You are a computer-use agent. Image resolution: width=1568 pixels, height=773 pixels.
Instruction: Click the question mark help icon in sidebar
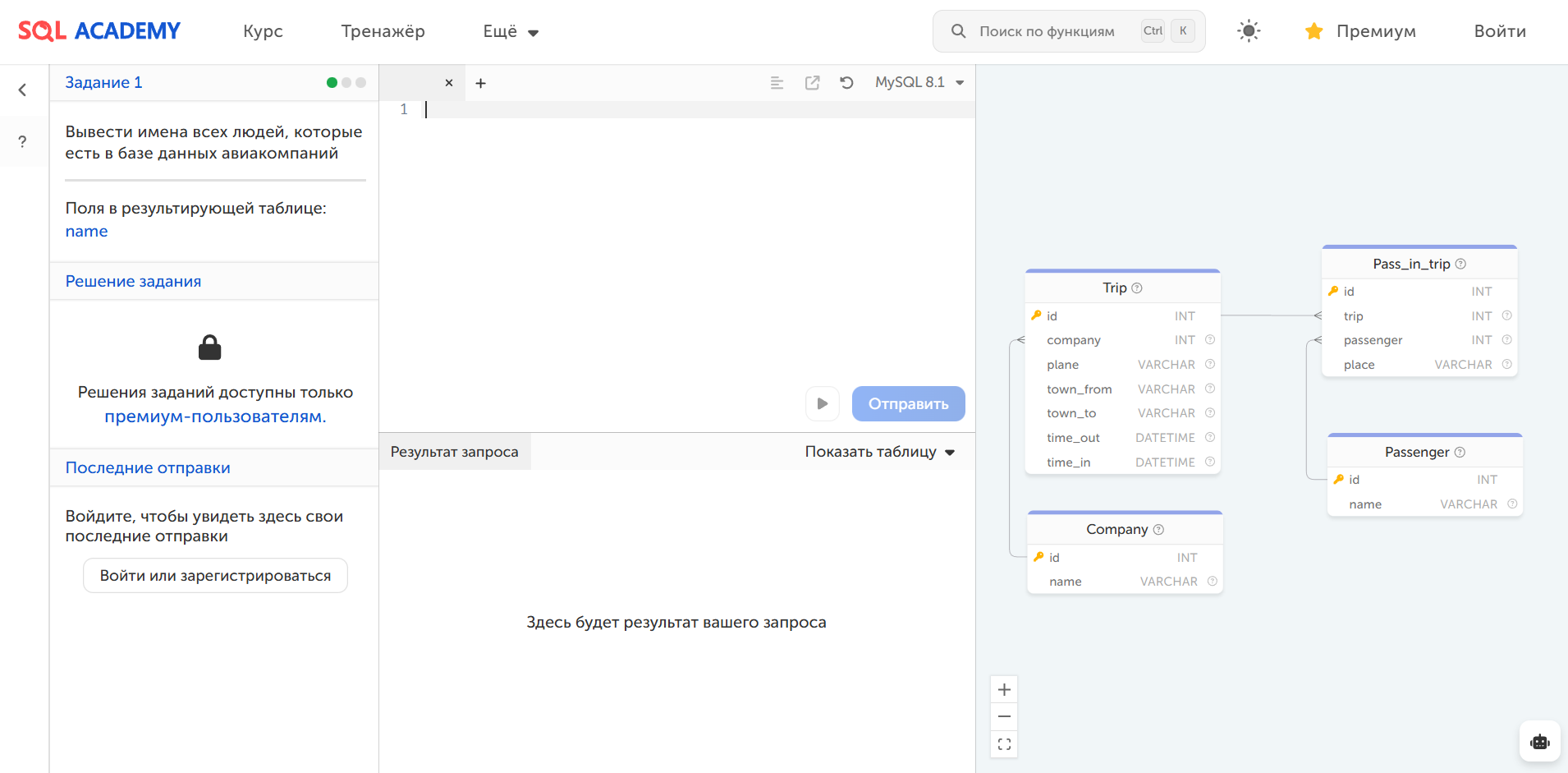23,141
